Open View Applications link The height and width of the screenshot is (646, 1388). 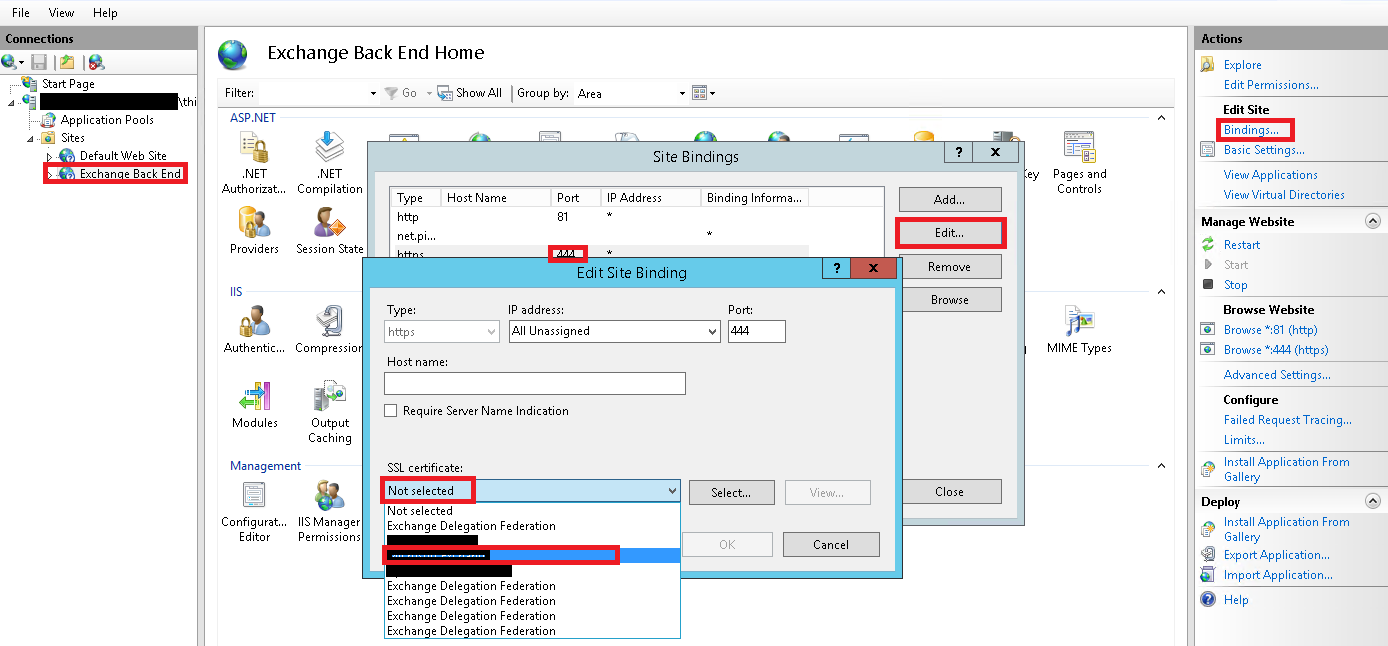click(1270, 175)
